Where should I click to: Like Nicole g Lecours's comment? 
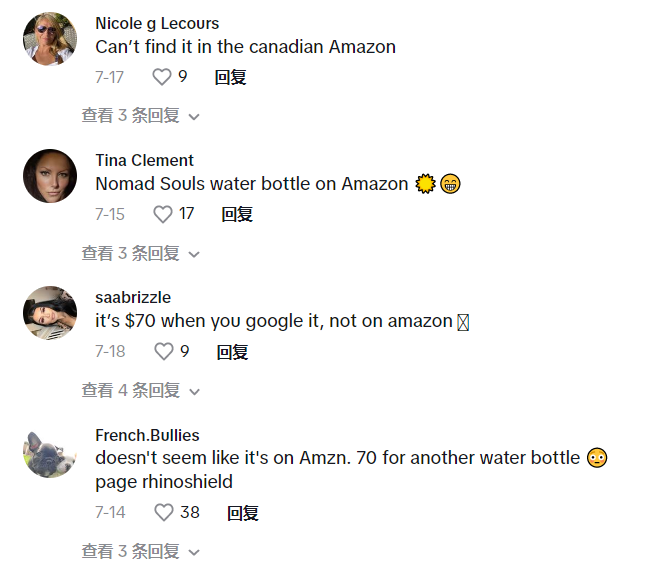[161, 77]
